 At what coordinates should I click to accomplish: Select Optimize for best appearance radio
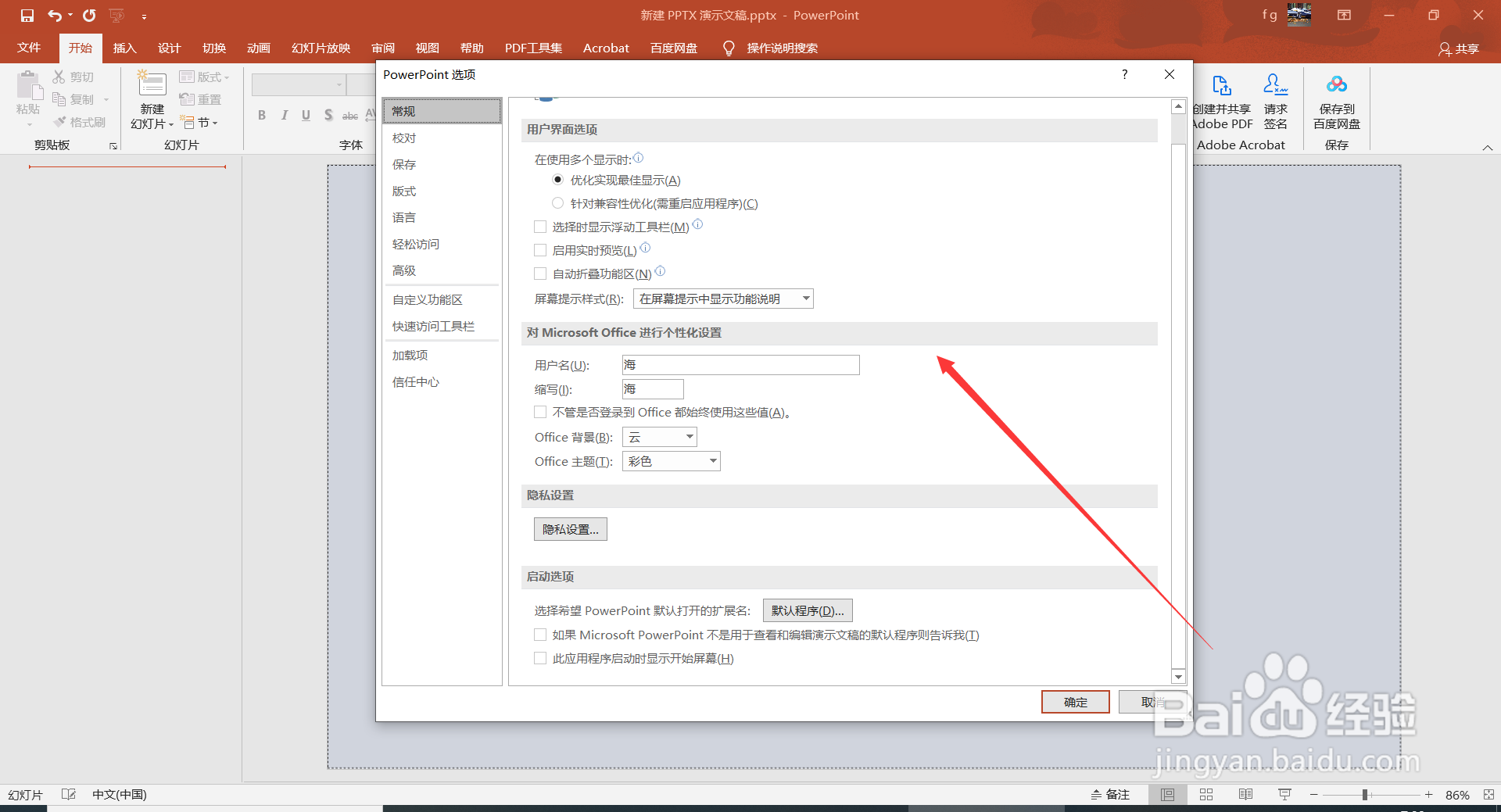pos(557,180)
